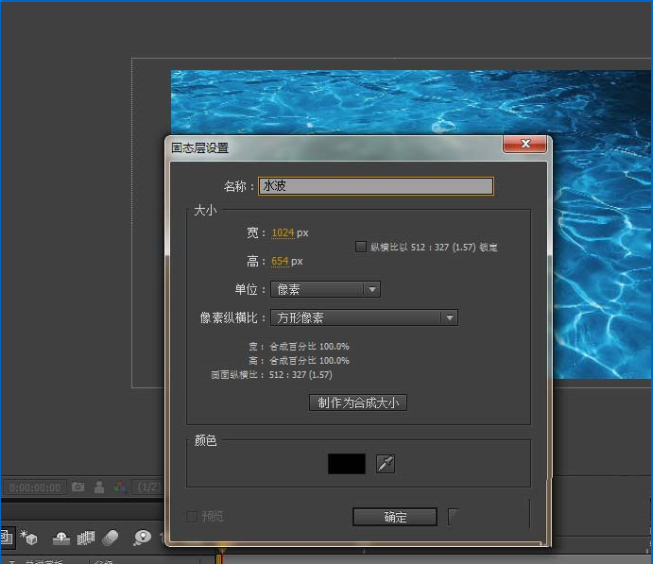Enable the motion blur icon

tap(111, 538)
